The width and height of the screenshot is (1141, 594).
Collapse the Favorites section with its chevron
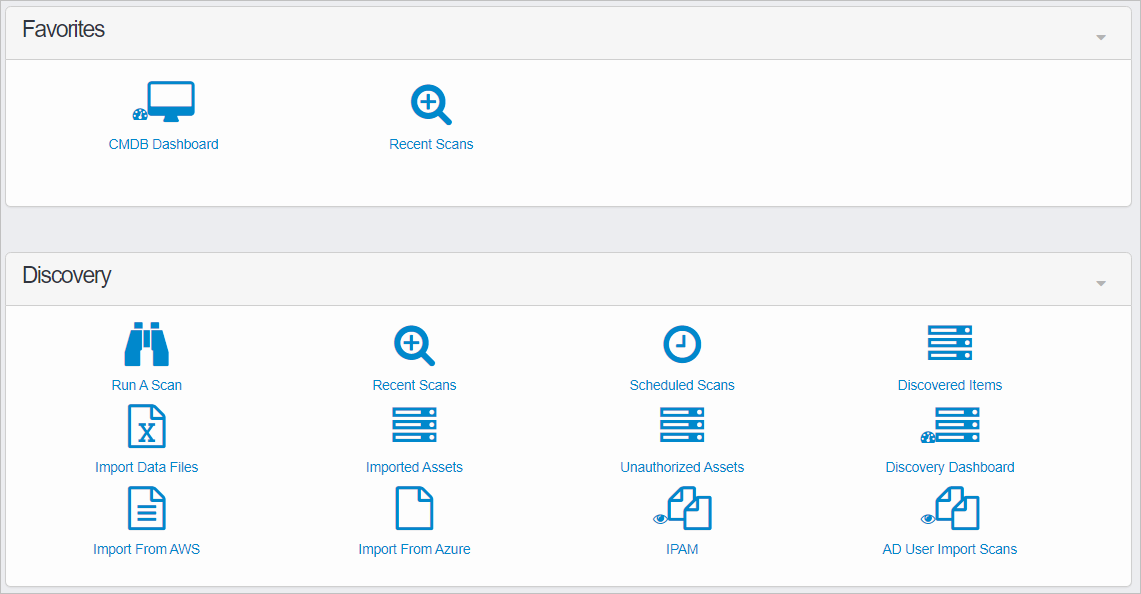click(x=1100, y=36)
